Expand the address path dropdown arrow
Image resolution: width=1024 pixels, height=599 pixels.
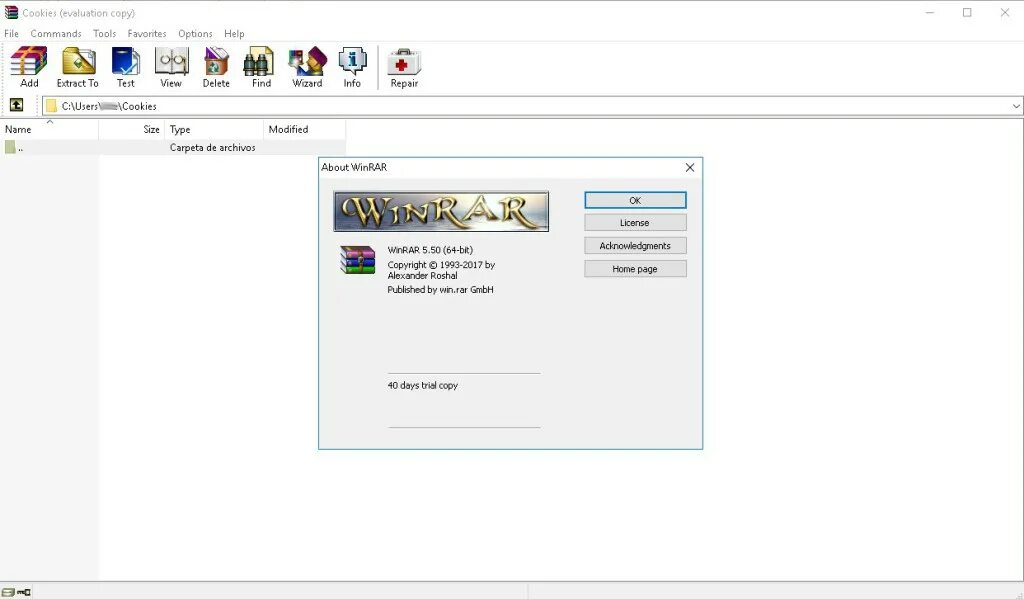click(x=1016, y=106)
